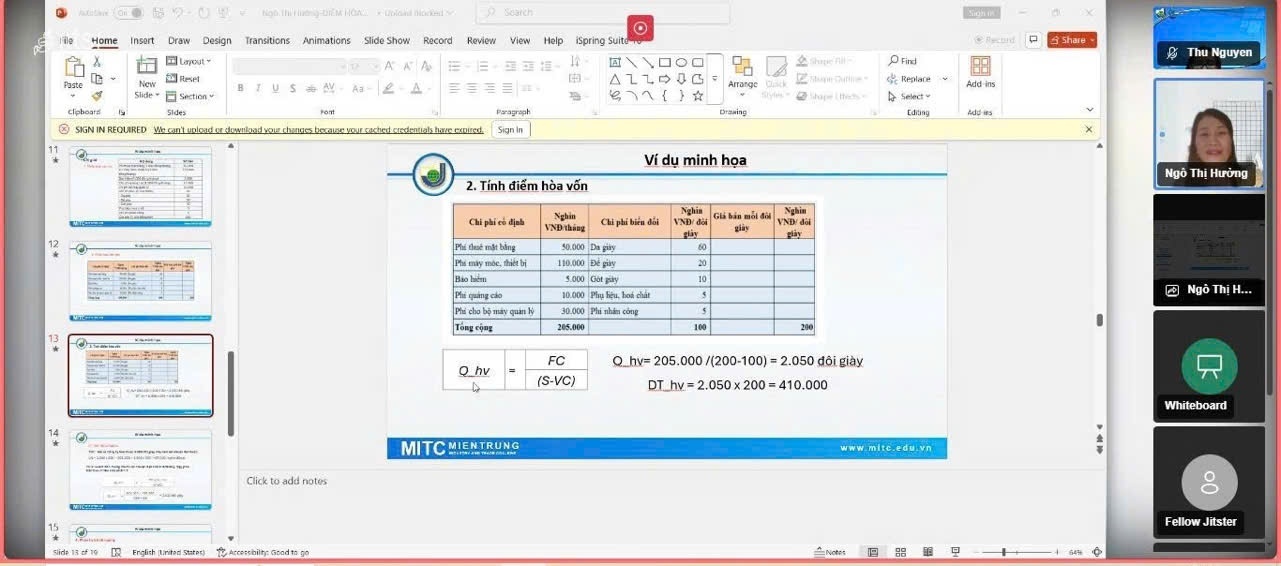Click the Sign in button in warning bar
The image size is (1281, 566).
pos(510,130)
